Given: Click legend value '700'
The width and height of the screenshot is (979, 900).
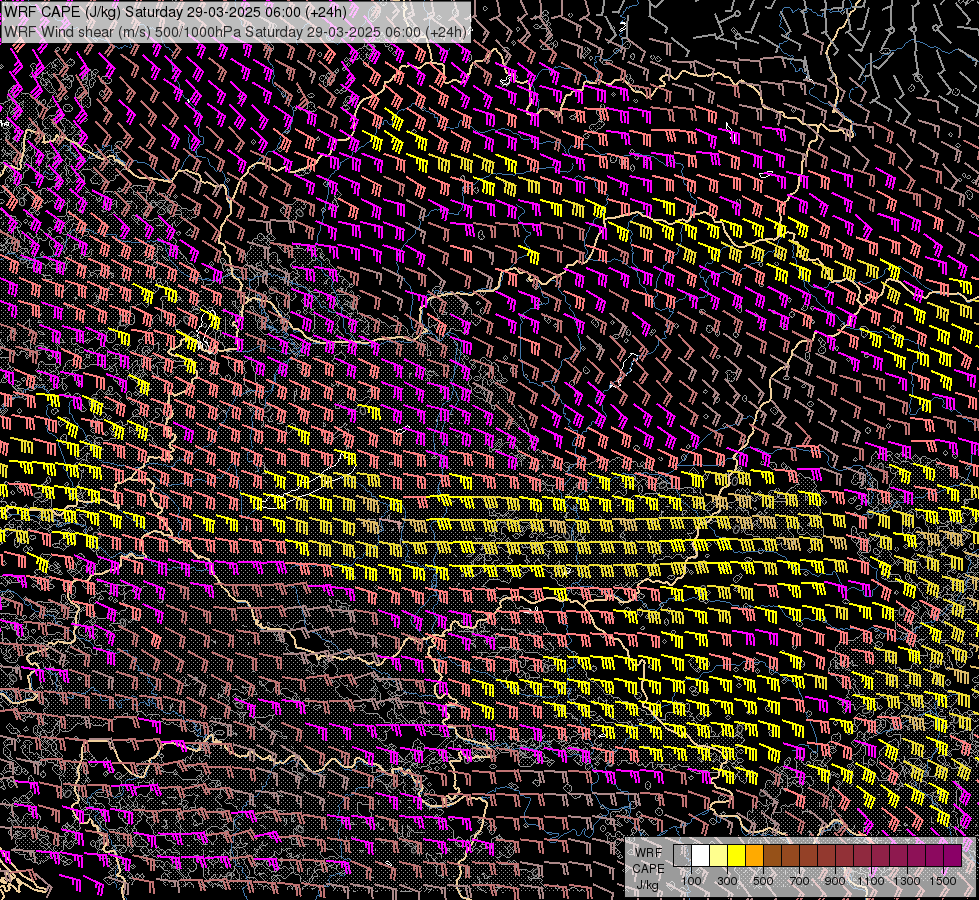Looking at the screenshot, I should 799,881.
